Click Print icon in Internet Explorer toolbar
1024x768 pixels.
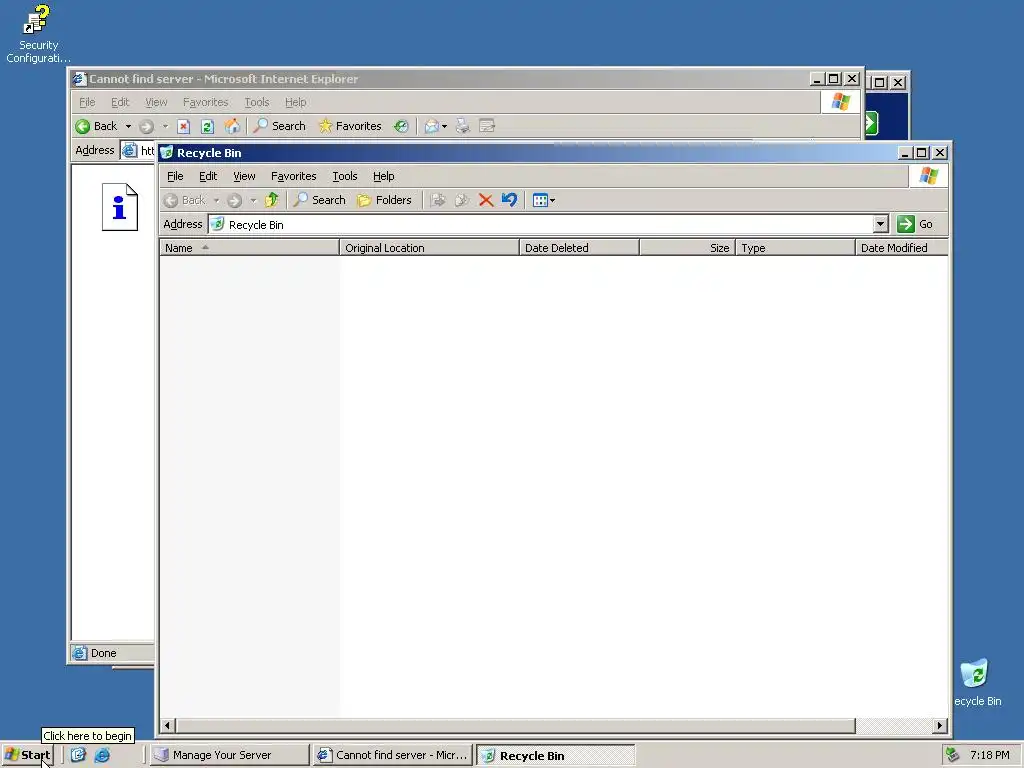tap(463, 126)
